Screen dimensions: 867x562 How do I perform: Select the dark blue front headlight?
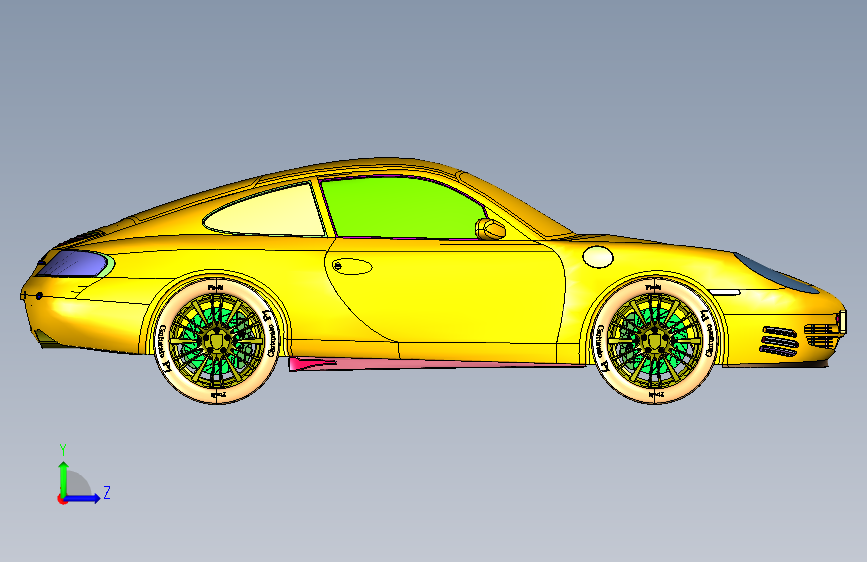click(777, 273)
